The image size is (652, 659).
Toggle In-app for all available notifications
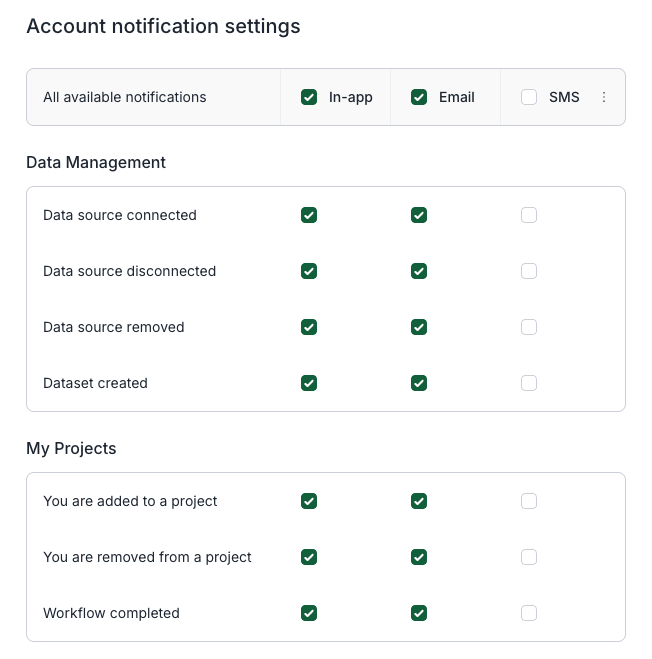click(x=309, y=97)
